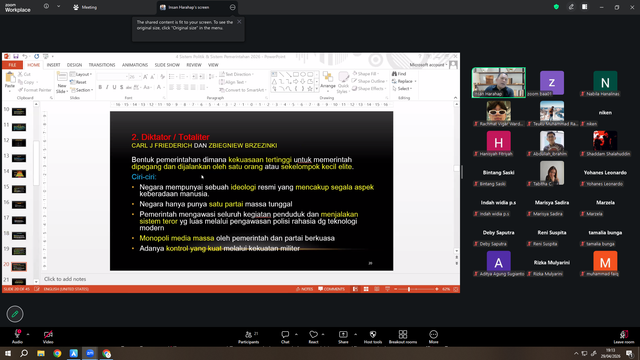Open the Replace dropdown

(x=404, y=81)
